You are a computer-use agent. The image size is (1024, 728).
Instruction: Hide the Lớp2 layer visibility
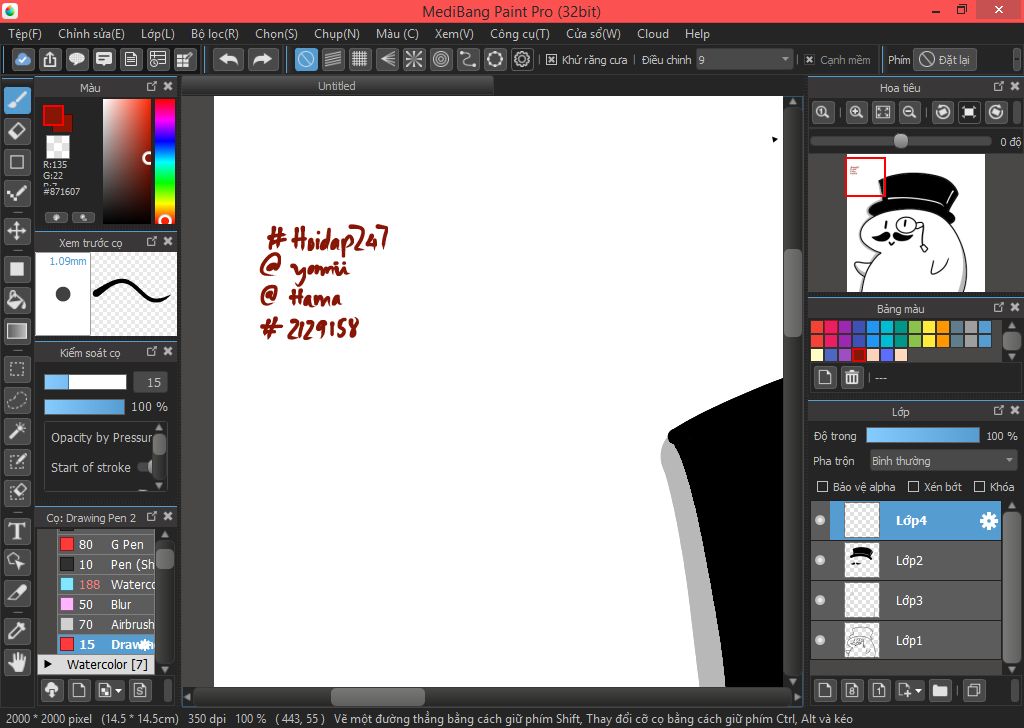tap(820, 561)
